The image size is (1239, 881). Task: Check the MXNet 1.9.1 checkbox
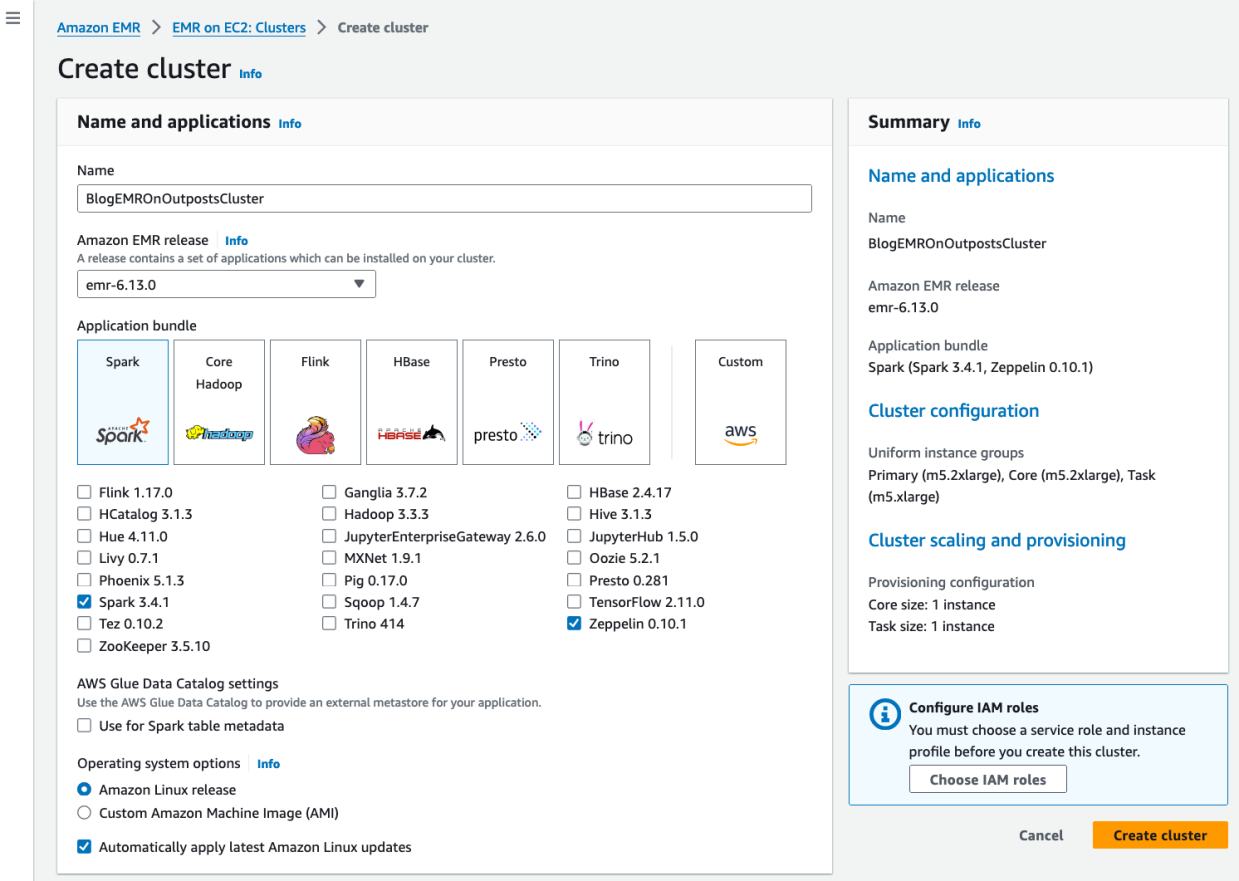[329, 558]
